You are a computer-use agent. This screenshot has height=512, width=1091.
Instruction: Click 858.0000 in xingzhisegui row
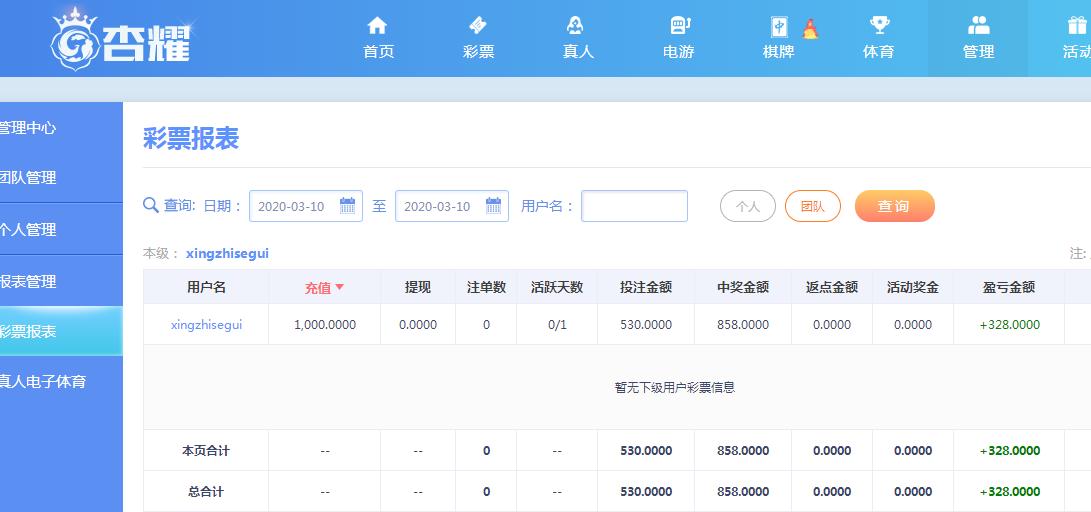coord(742,325)
